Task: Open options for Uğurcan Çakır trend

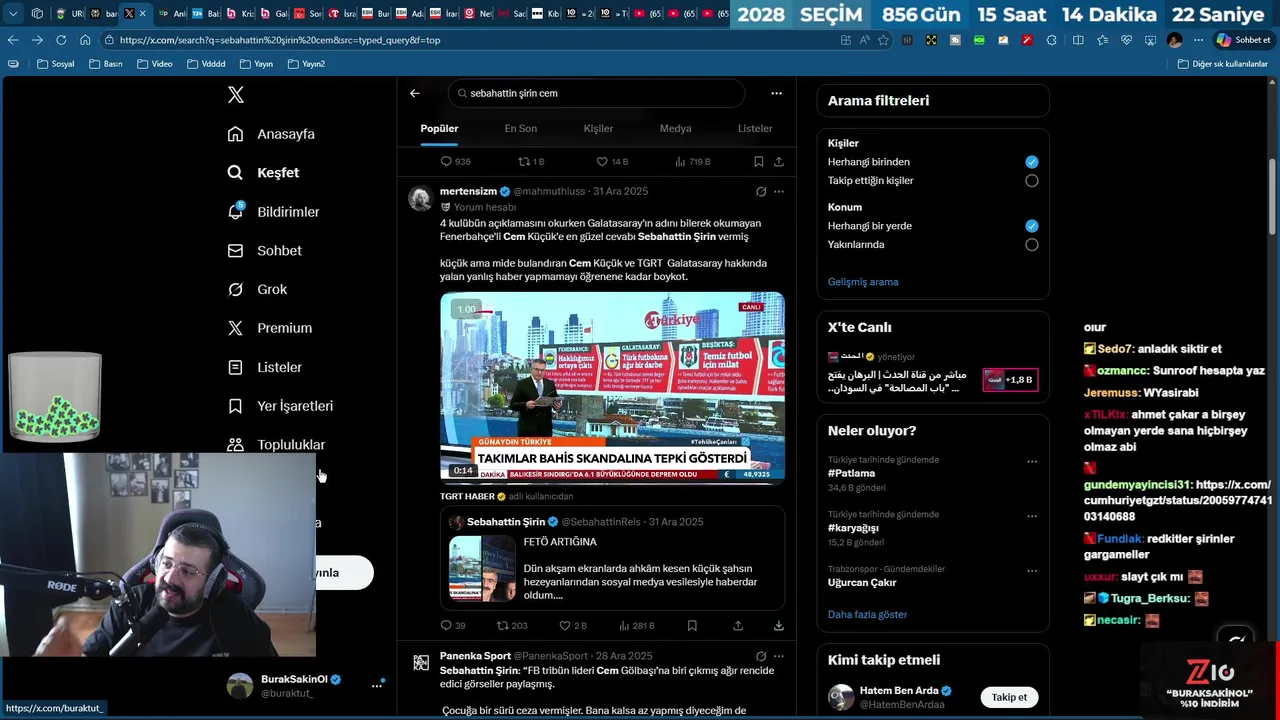Action: click(1032, 571)
